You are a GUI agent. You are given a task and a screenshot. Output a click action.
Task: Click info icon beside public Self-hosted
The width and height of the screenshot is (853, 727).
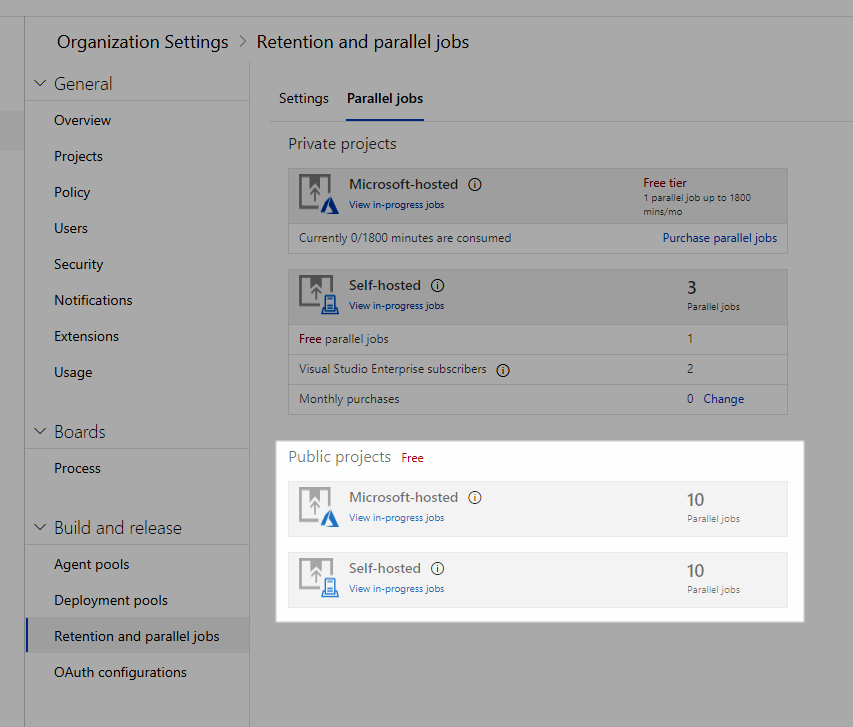pyautogui.click(x=438, y=569)
